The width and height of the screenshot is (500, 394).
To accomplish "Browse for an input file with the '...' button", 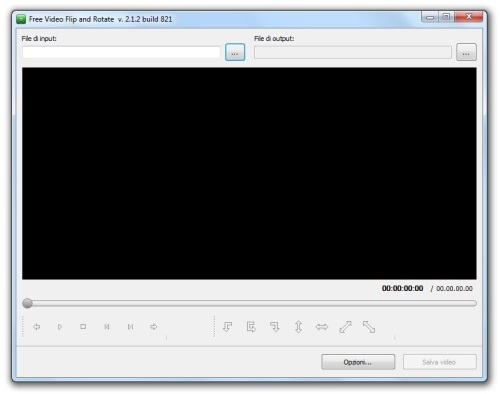I will [x=235, y=52].
